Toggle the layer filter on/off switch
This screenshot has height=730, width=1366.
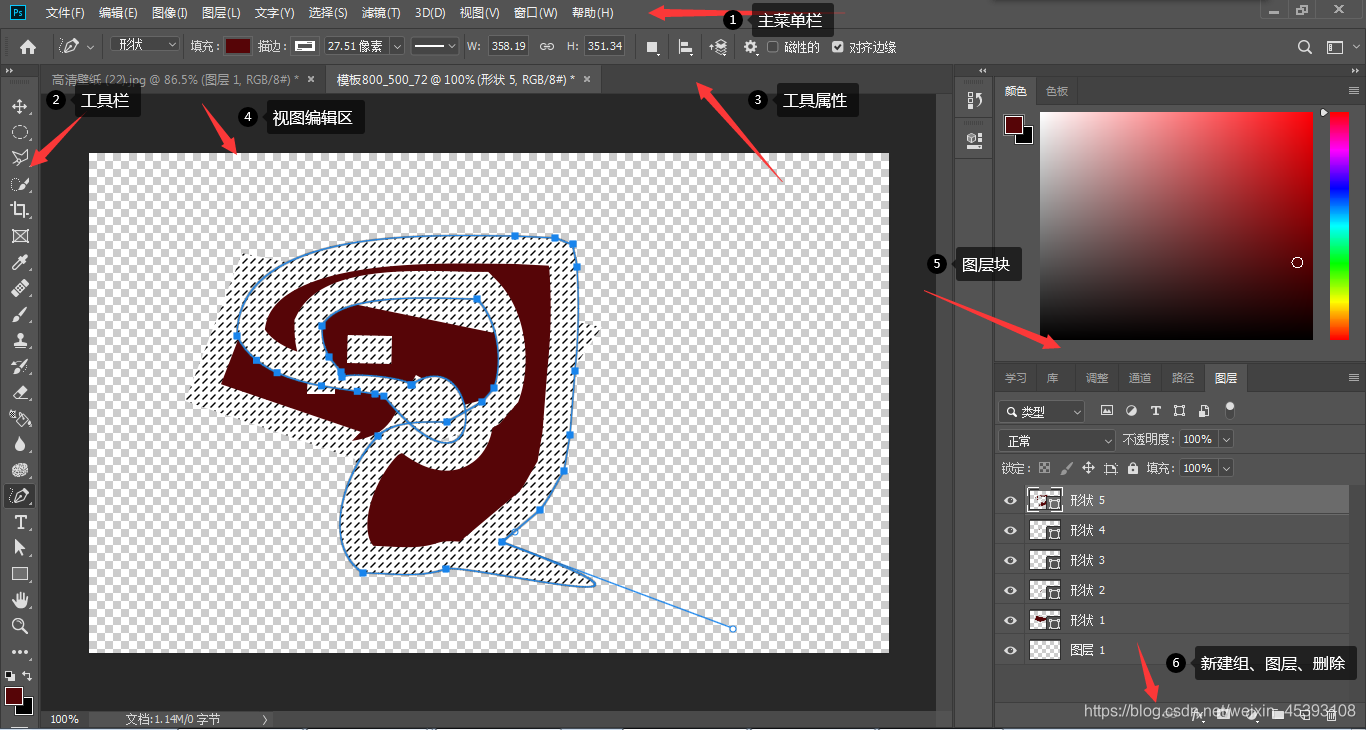(1230, 408)
